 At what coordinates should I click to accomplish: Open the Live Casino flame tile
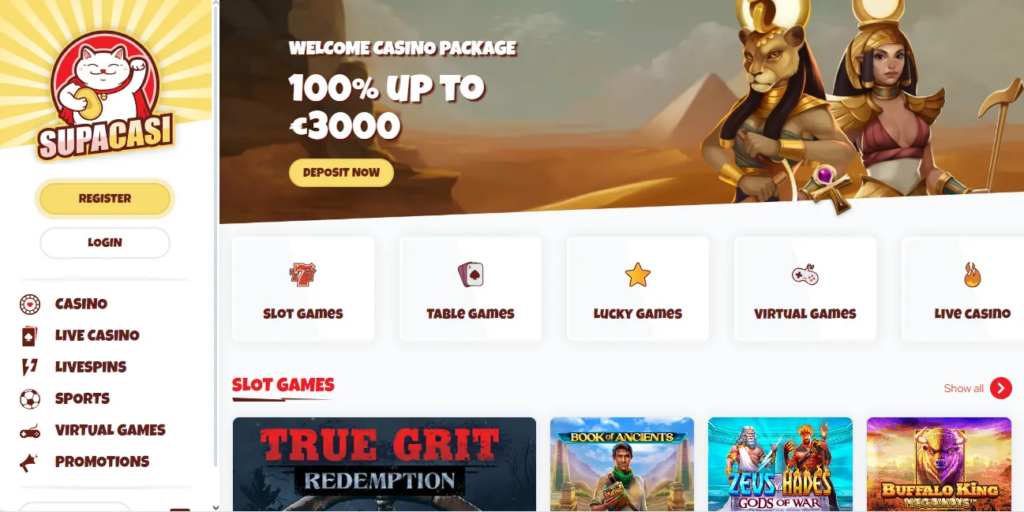tap(963, 289)
